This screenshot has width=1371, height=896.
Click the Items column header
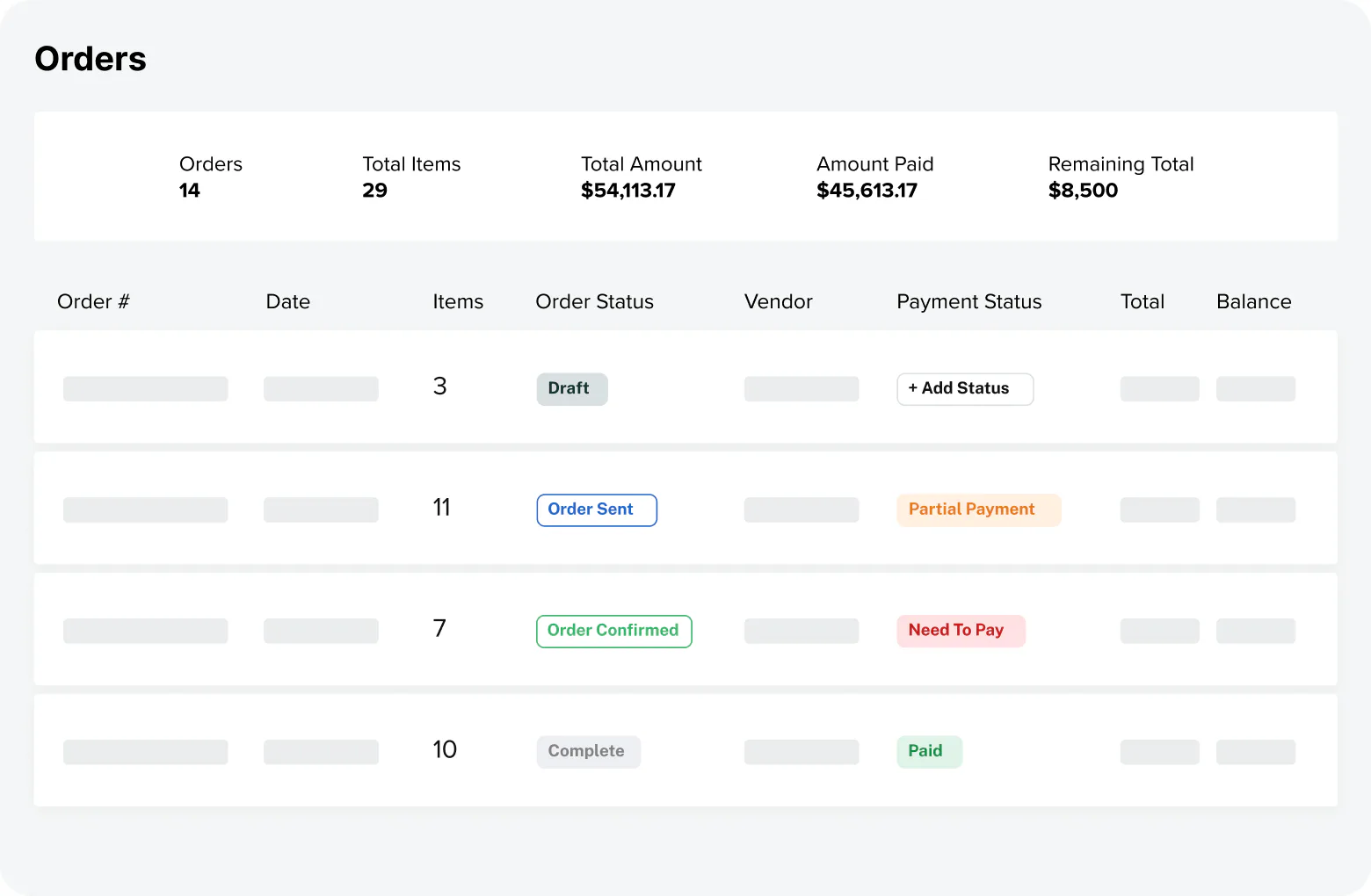click(x=458, y=302)
